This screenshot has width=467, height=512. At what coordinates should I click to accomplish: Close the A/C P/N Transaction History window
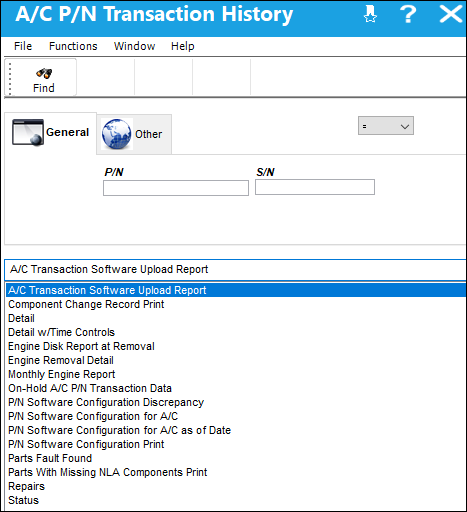point(451,14)
